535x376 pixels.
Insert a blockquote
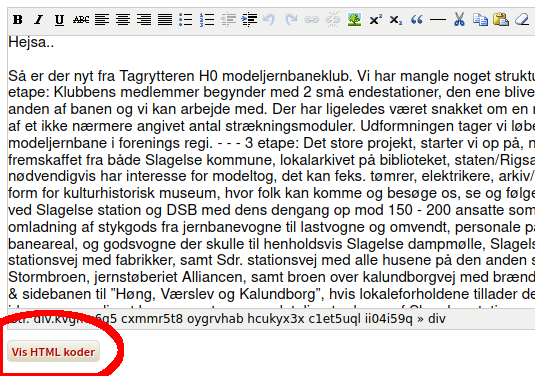417,20
